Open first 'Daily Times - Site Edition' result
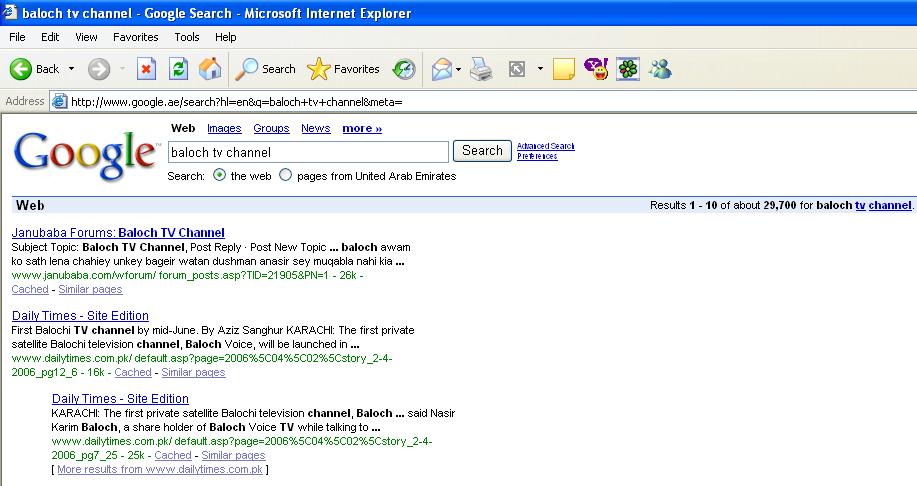917x486 pixels. pyautogui.click(x=80, y=316)
